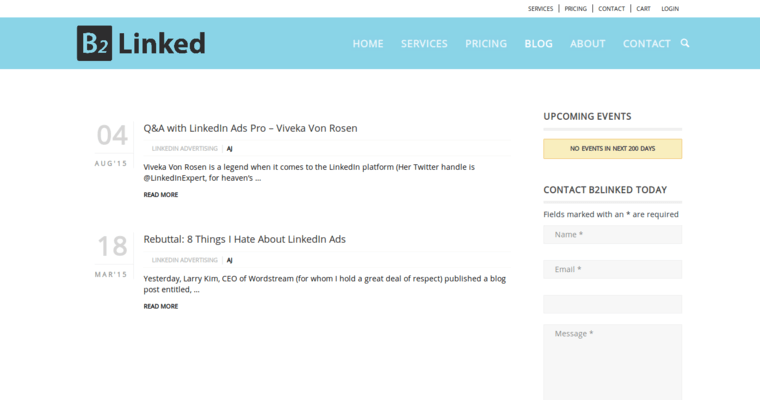This screenshot has width=760, height=400.
Task: Select PRICING in the main navigation
Action: [486, 44]
